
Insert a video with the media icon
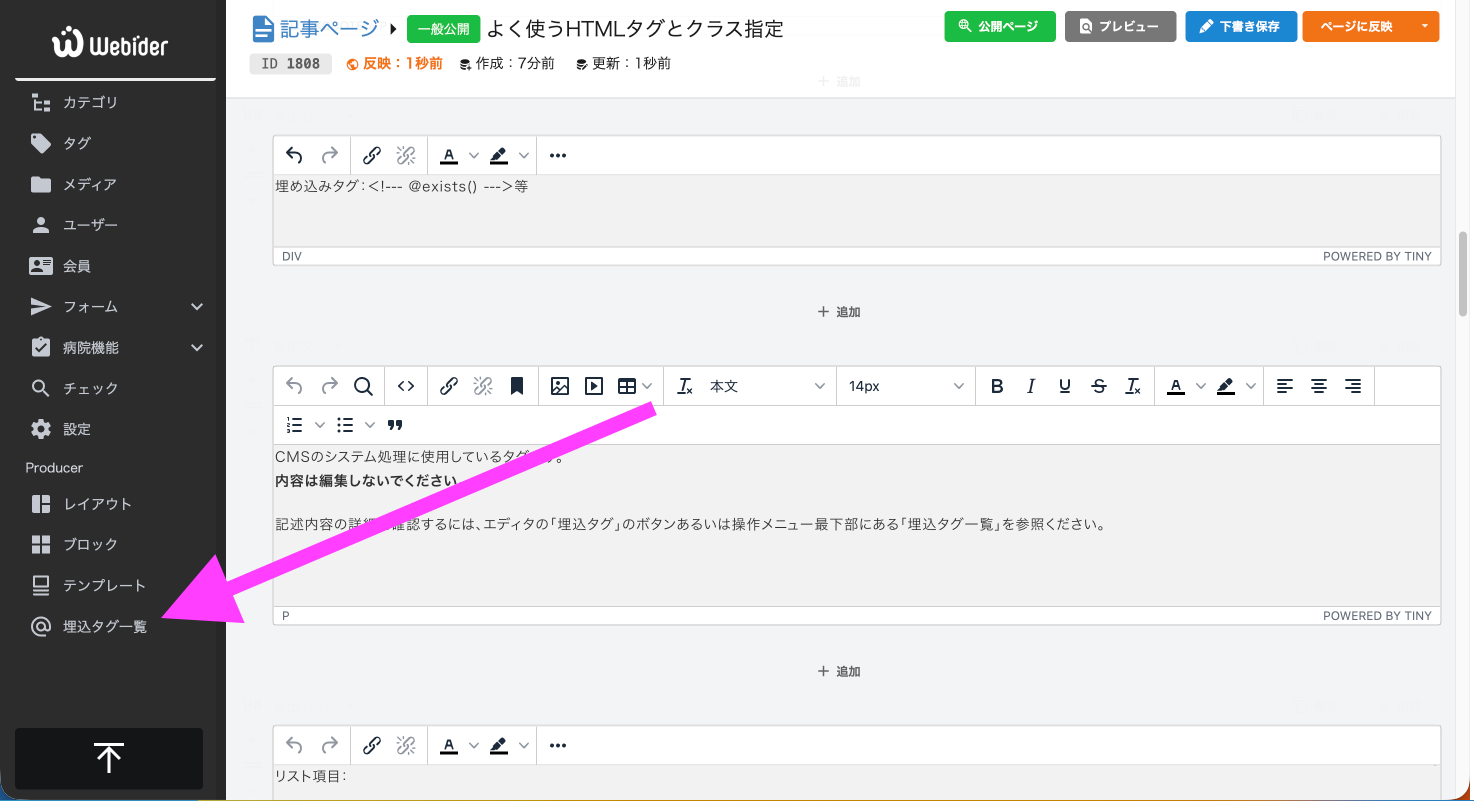(595, 385)
